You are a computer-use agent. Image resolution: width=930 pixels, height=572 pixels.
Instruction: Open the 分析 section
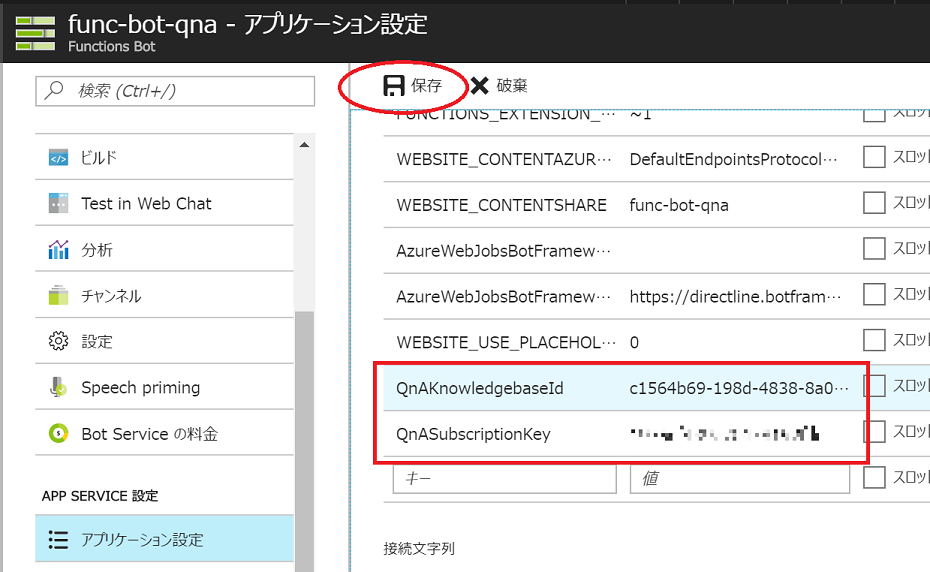(x=164, y=249)
